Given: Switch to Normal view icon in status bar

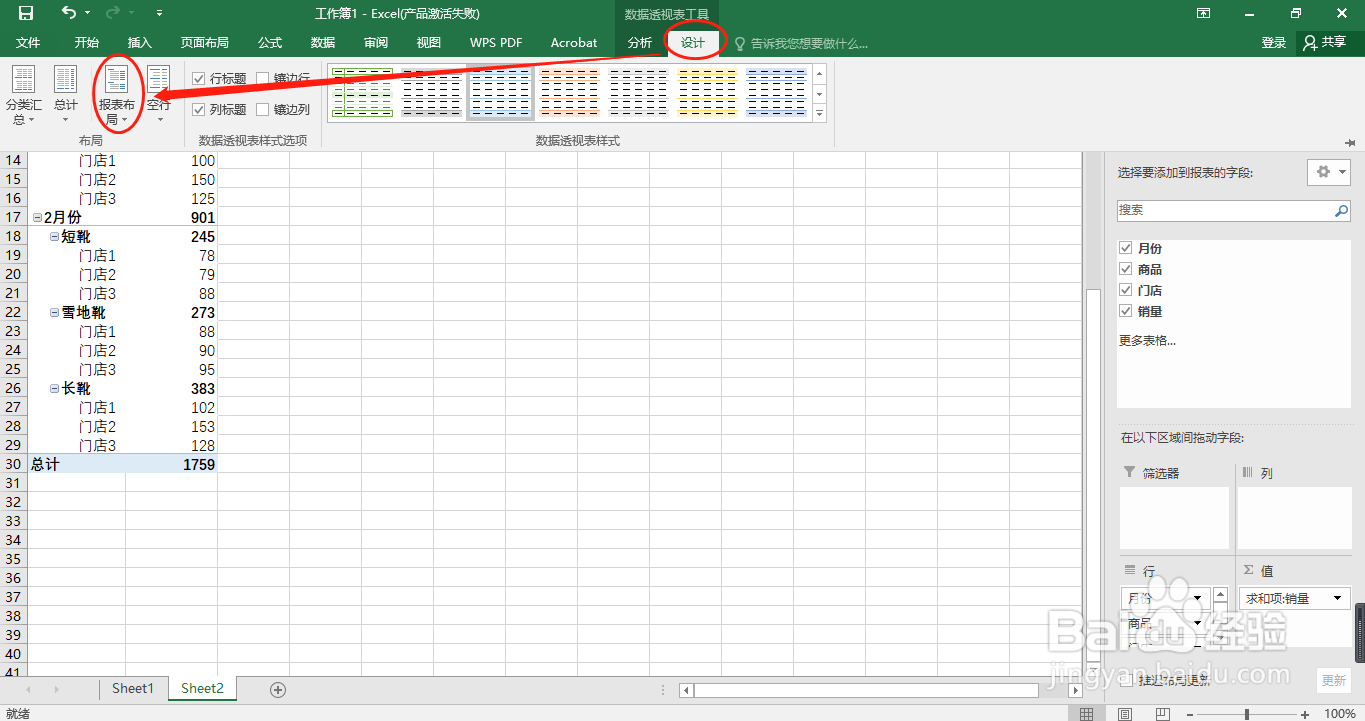Looking at the screenshot, I should tap(1087, 714).
